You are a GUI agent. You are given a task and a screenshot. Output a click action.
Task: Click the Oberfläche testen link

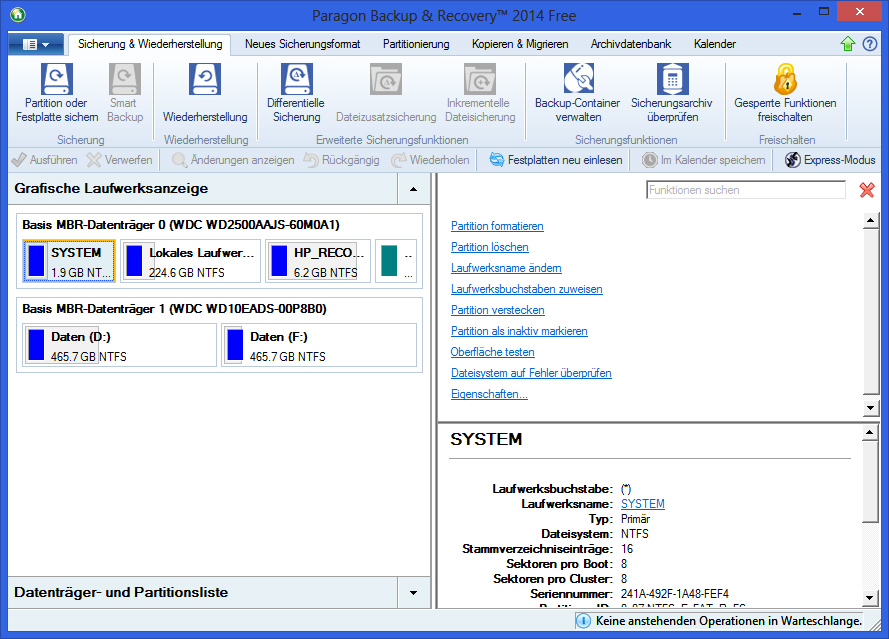click(x=493, y=352)
